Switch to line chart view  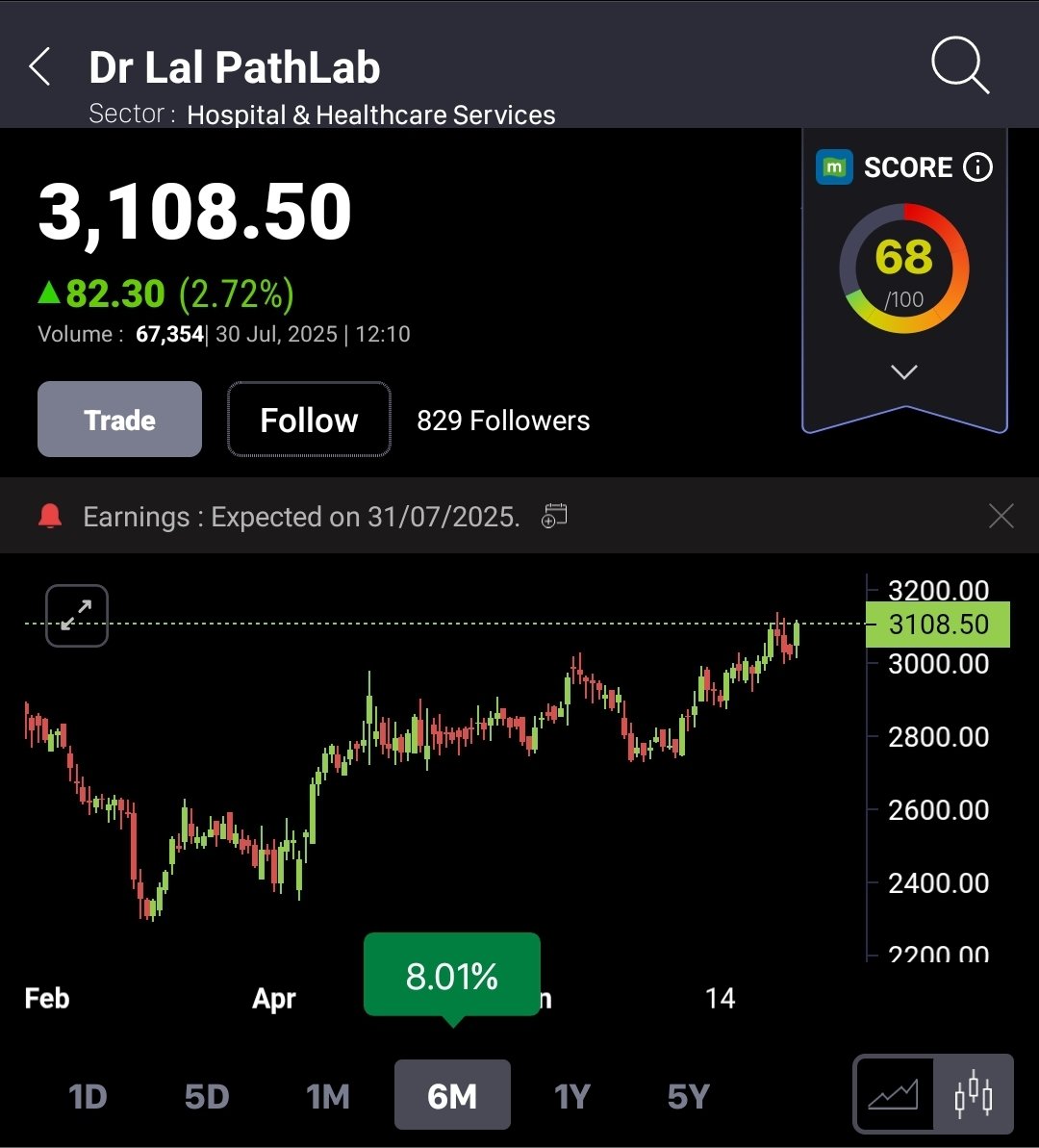click(x=894, y=1094)
